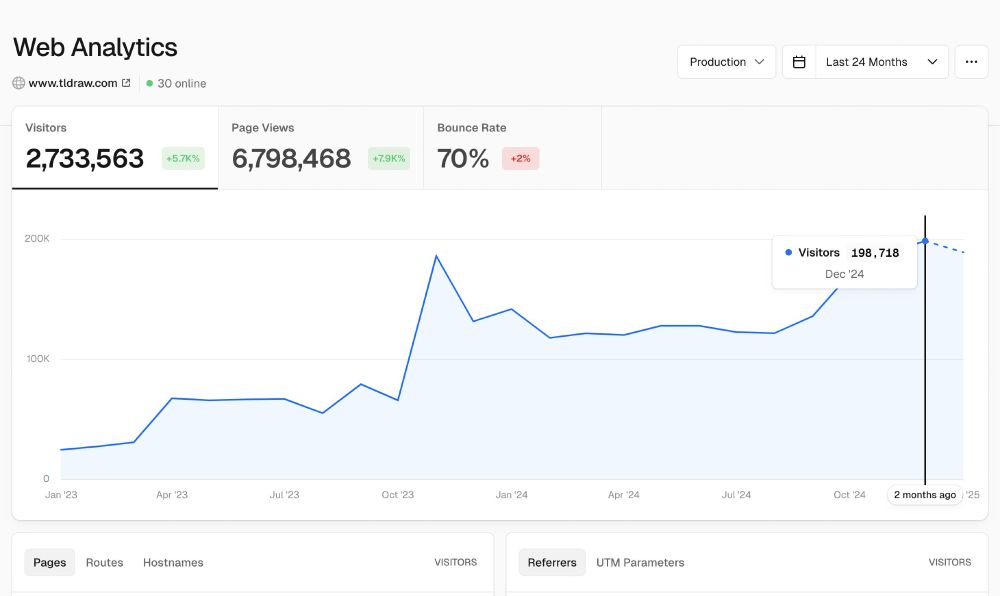The height and width of the screenshot is (596, 1000).
Task: Switch to the Referrers tab
Action: pos(552,562)
